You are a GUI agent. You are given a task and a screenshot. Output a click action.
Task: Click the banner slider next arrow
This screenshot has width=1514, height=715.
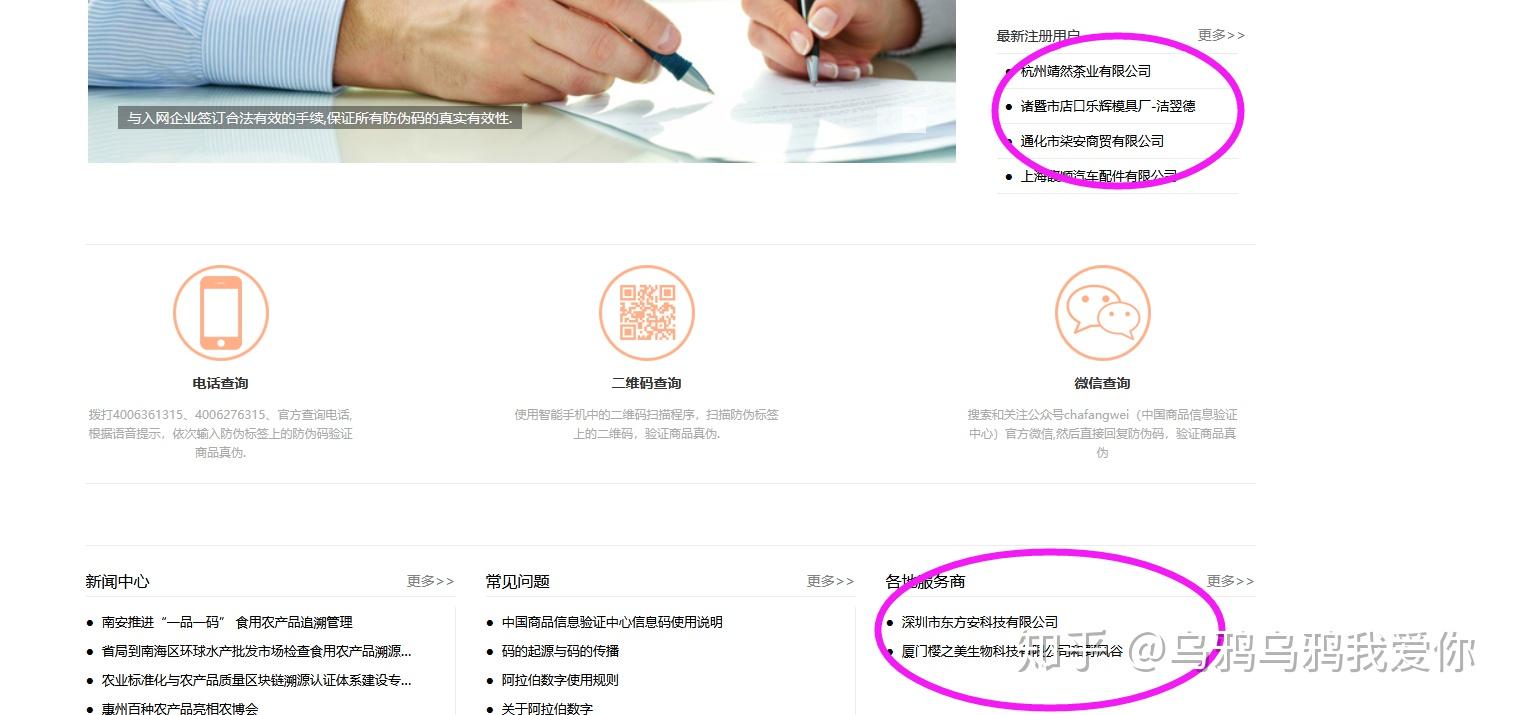(x=914, y=119)
